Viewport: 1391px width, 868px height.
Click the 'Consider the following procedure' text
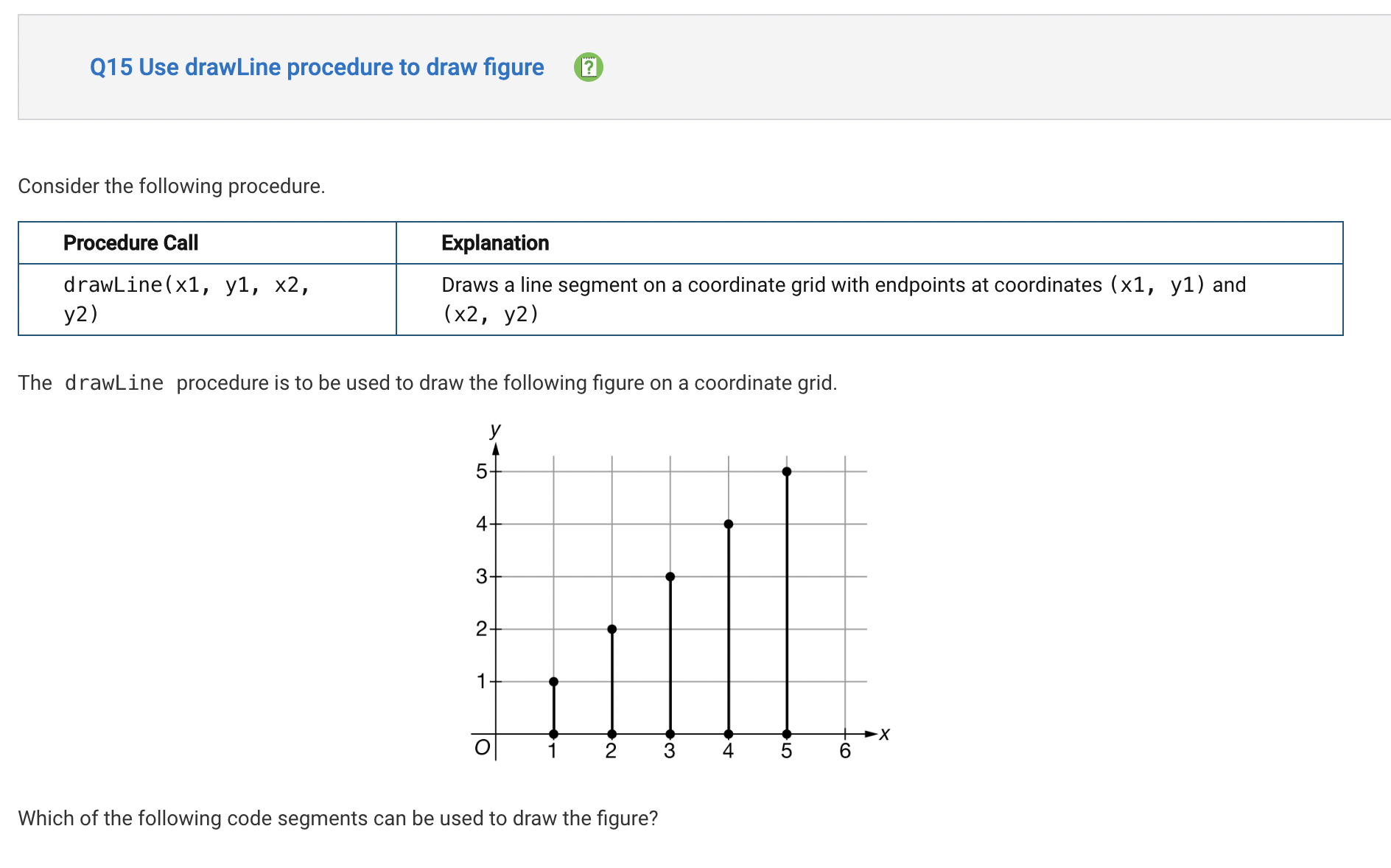(x=172, y=186)
